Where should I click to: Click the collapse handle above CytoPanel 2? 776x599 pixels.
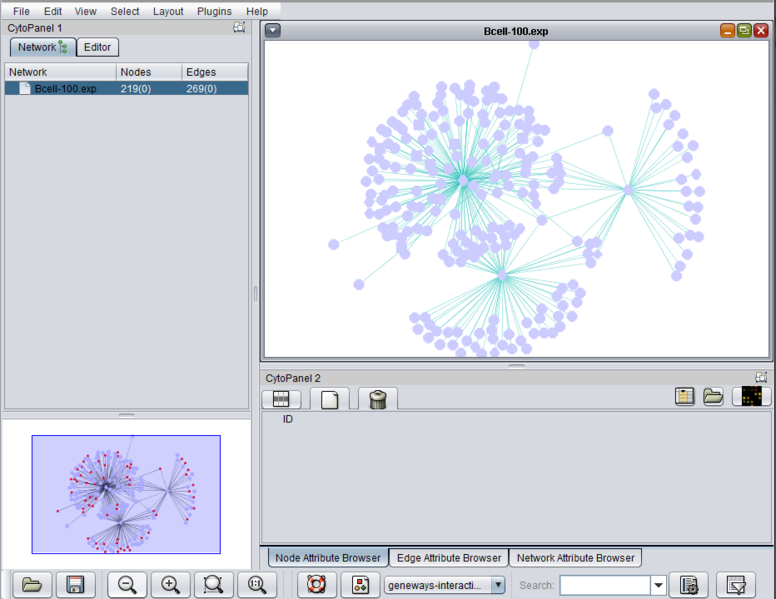click(x=516, y=366)
